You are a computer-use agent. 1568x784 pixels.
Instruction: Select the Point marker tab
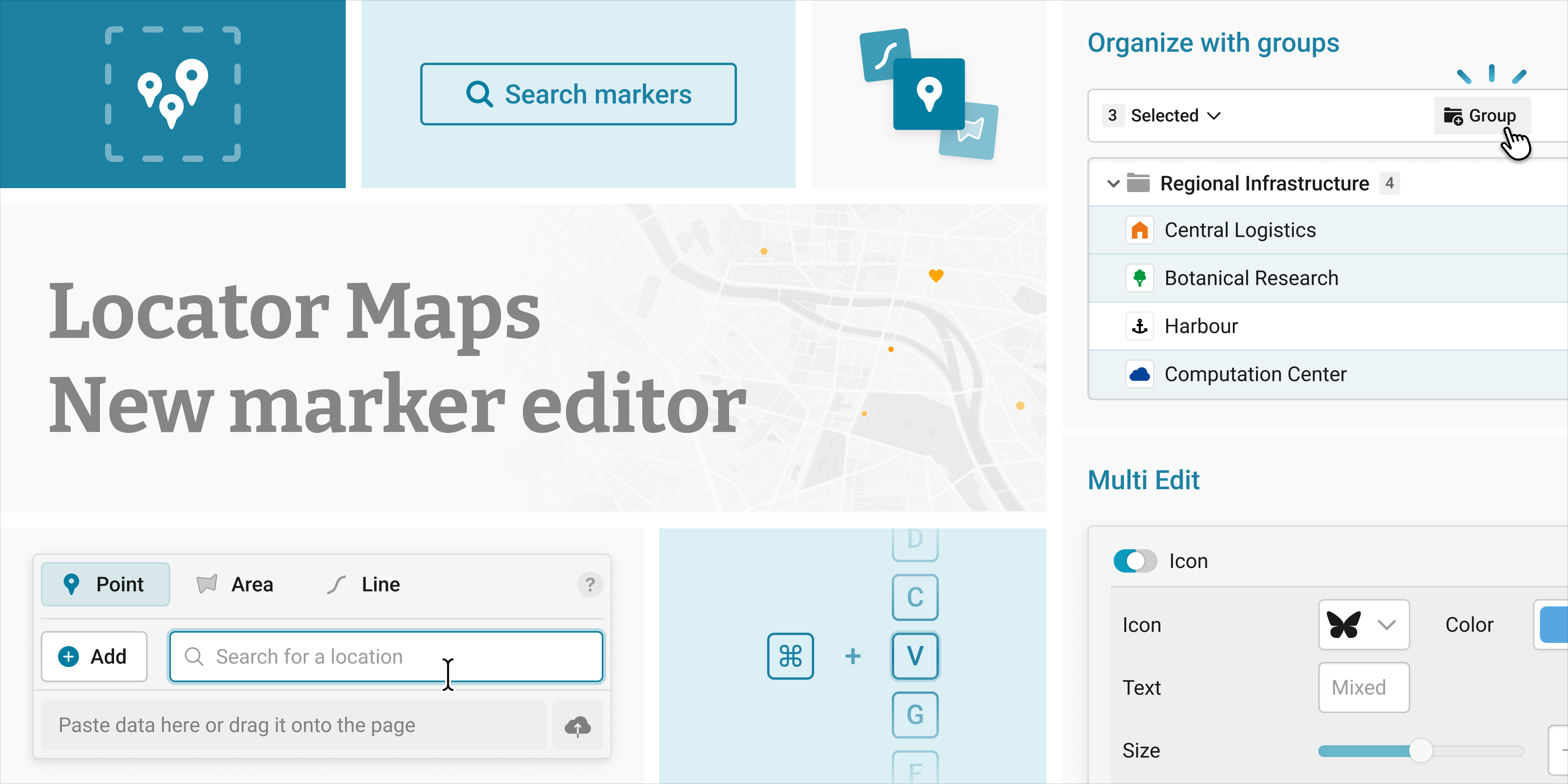(105, 584)
